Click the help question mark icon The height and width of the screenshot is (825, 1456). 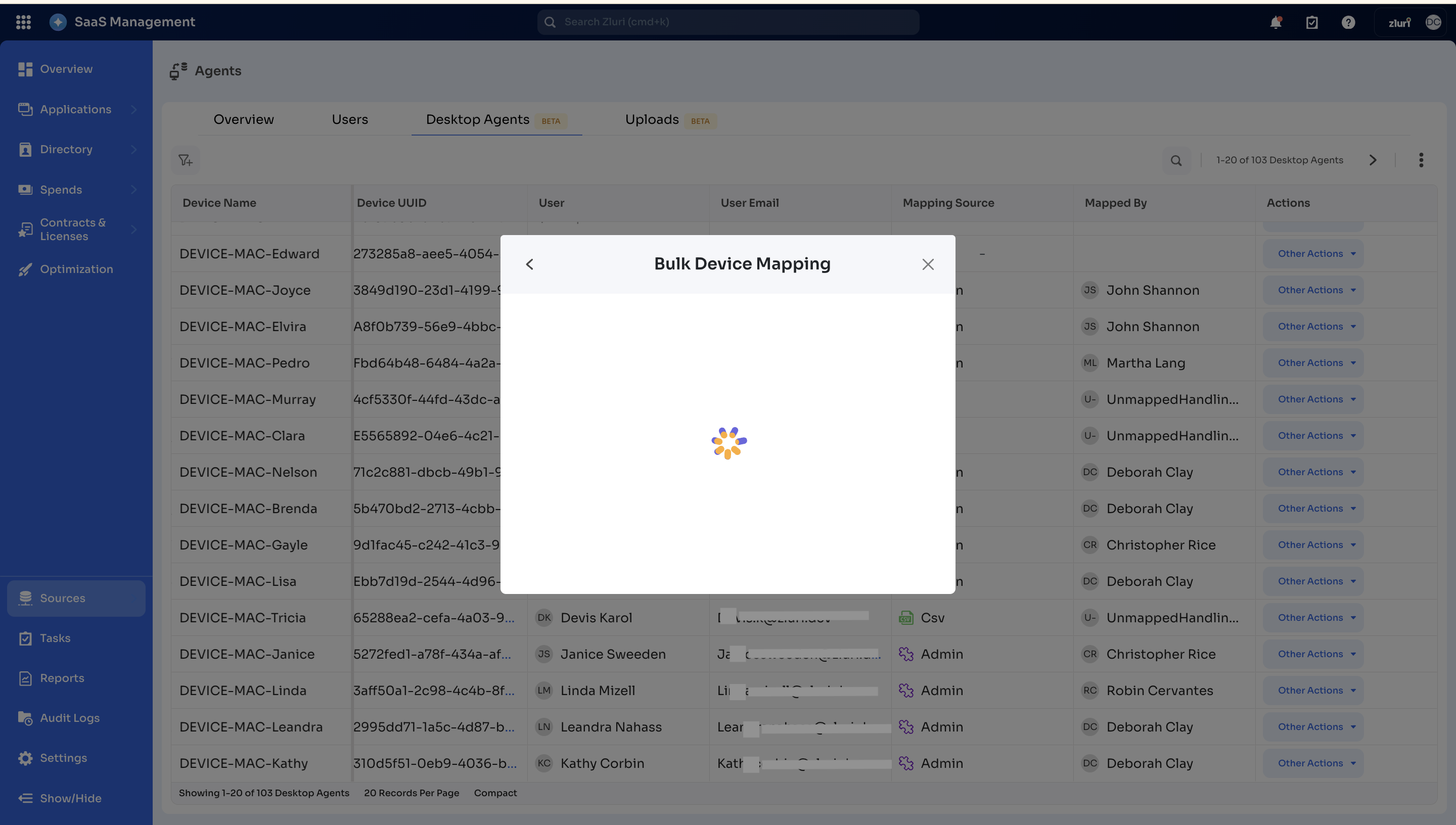pyautogui.click(x=1348, y=22)
